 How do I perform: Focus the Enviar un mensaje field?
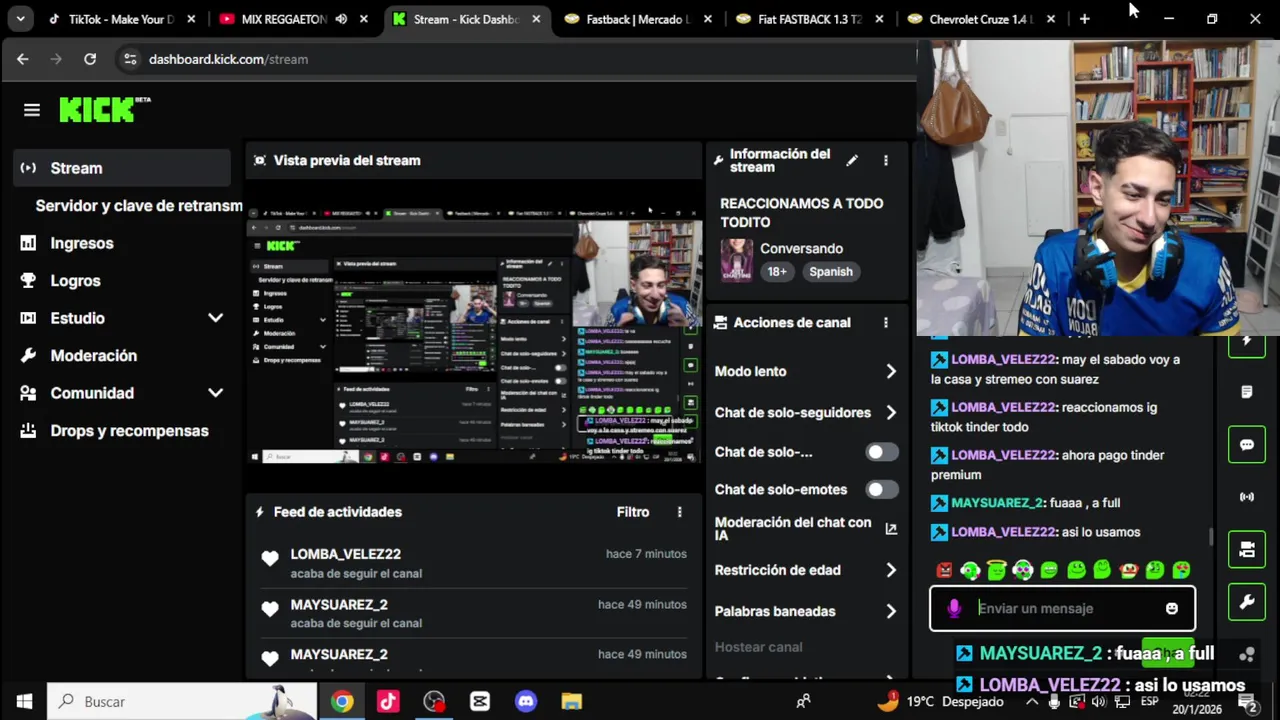[1062, 608]
